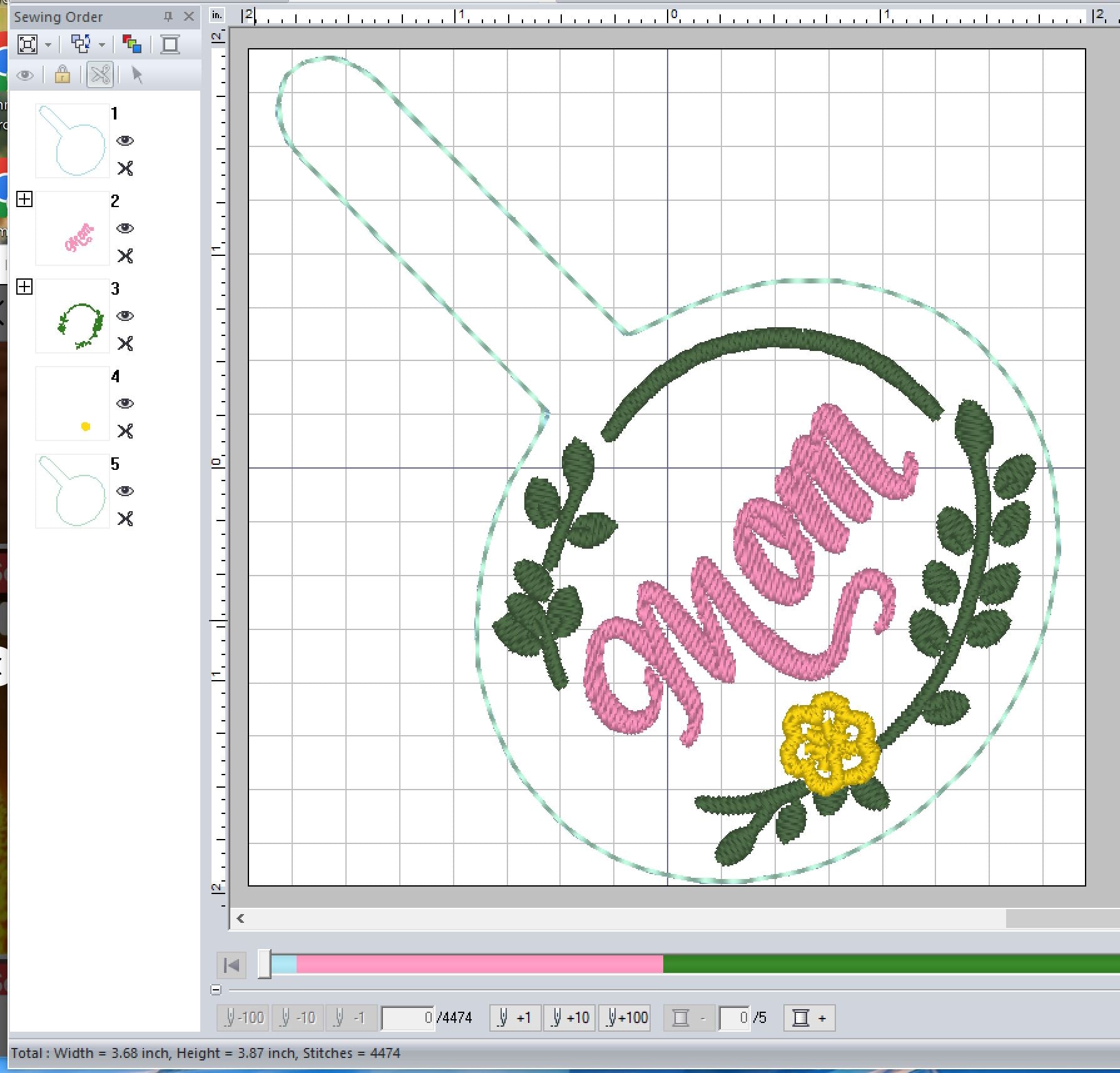Click the padlock lock icon
Viewport: 1120px width, 1073px height.
tap(62, 76)
